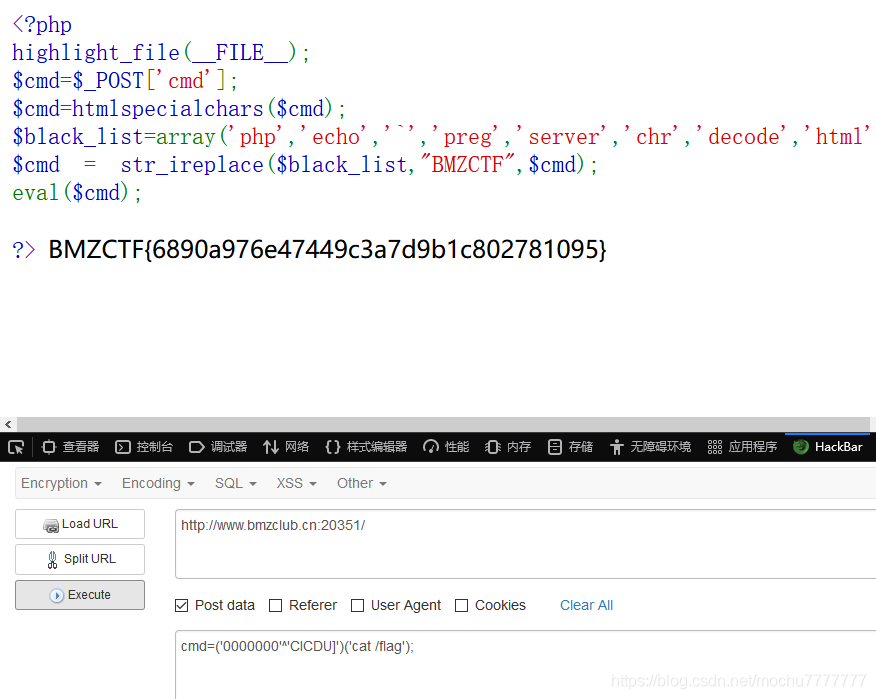Expand the Encryption dropdown menu
The width and height of the screenshot is (876, 699).
click(61, 483)
